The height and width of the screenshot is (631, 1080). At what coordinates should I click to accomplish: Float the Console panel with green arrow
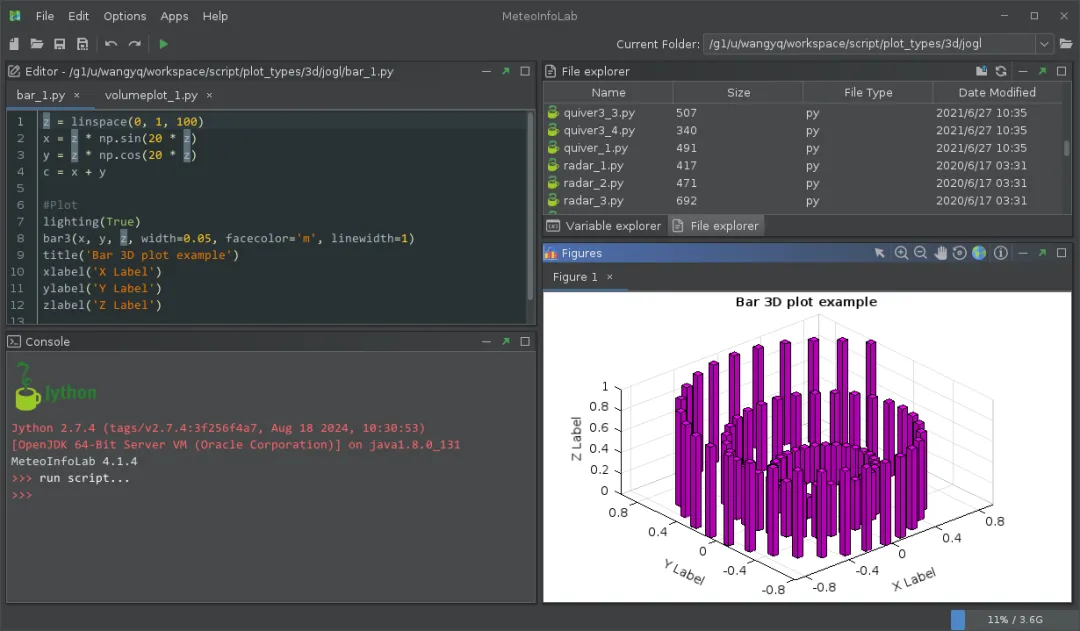506,341
